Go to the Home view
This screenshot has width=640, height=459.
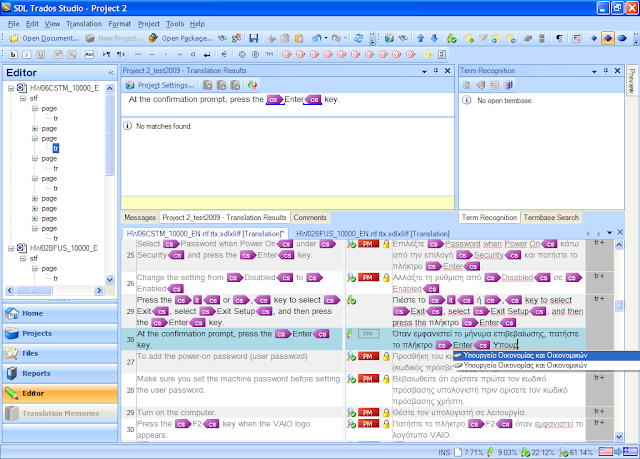click(x=60, y=313)
